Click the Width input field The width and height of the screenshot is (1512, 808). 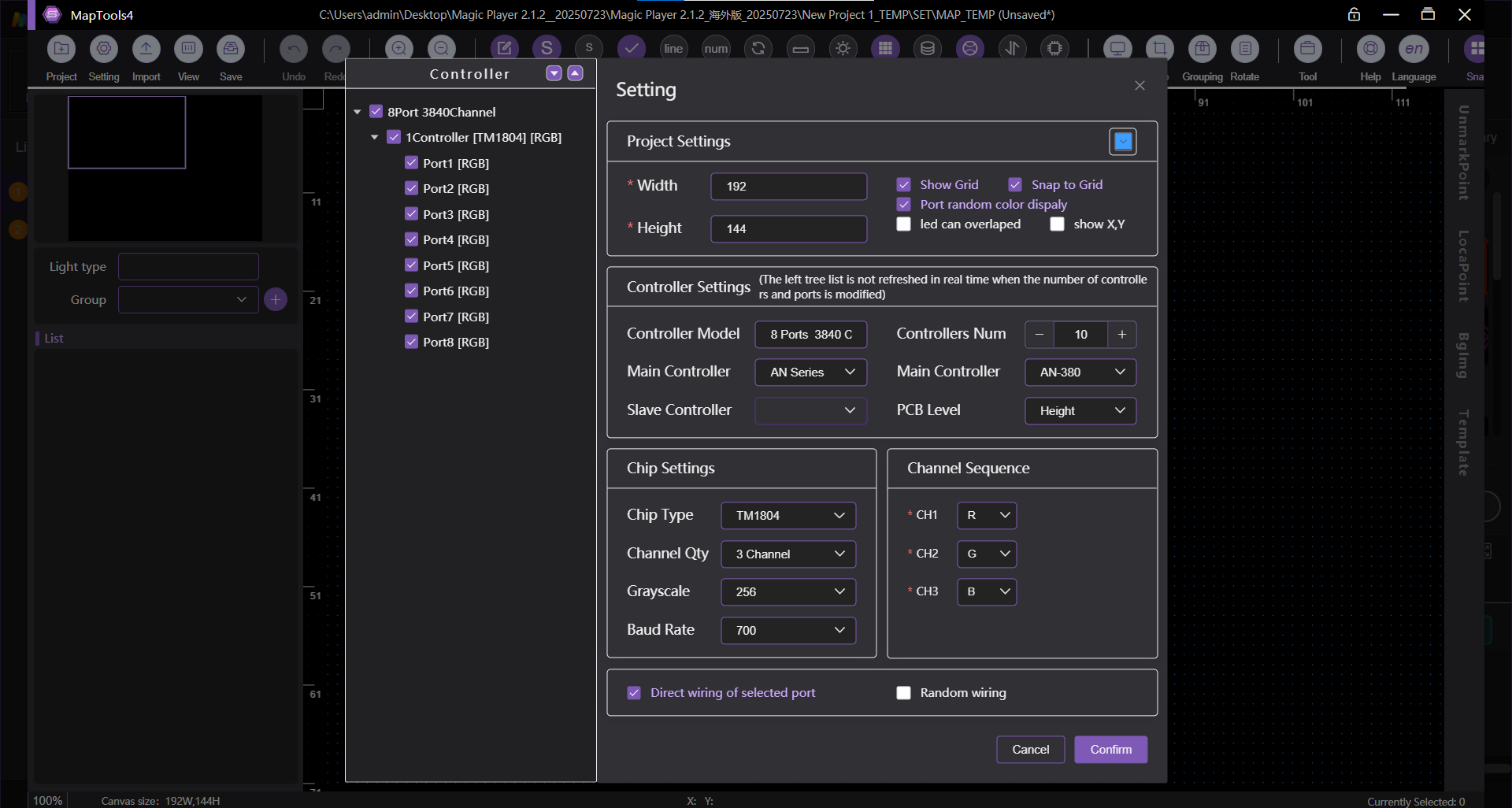tap(788, 187)
